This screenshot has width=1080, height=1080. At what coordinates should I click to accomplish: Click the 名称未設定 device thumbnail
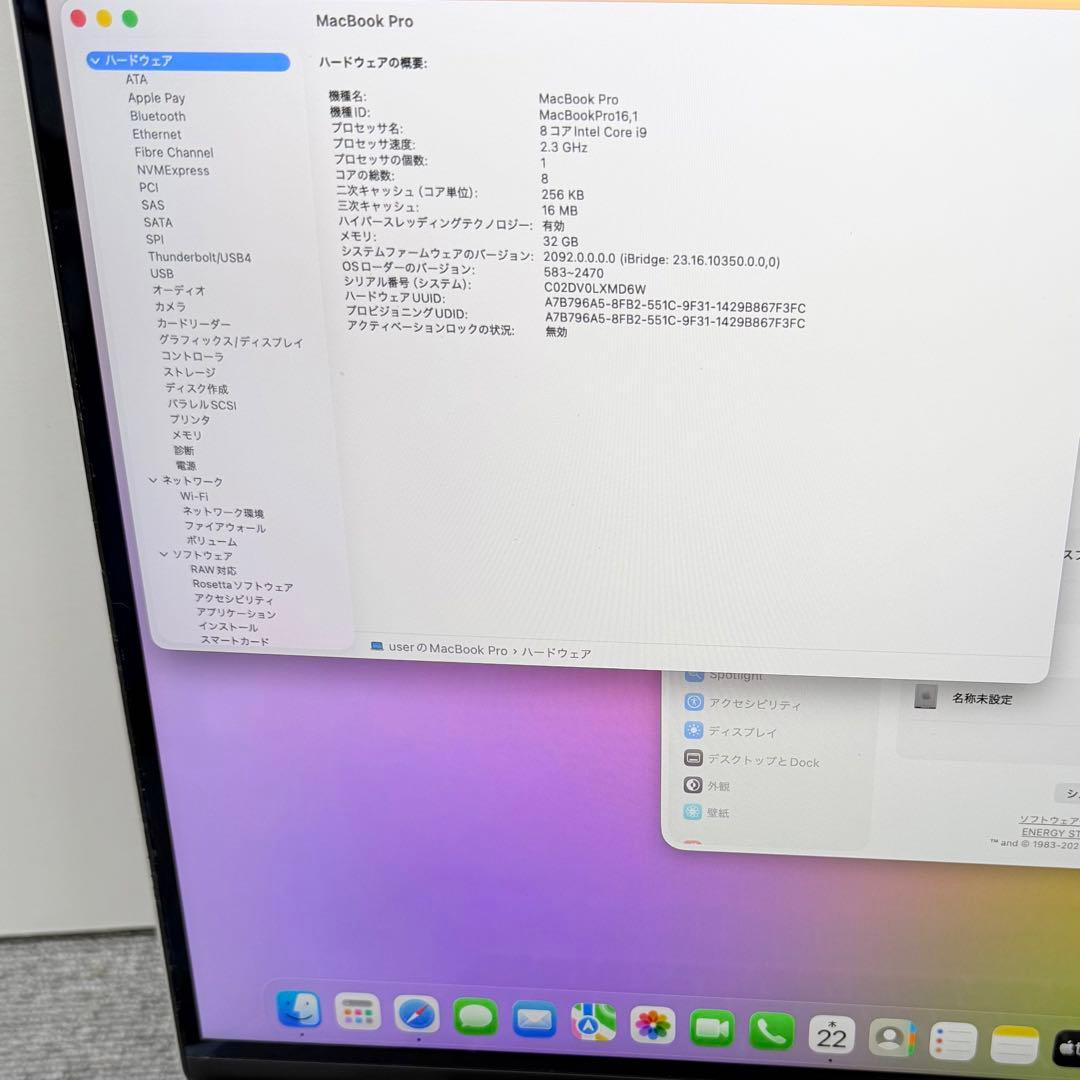tap(926, 699)
